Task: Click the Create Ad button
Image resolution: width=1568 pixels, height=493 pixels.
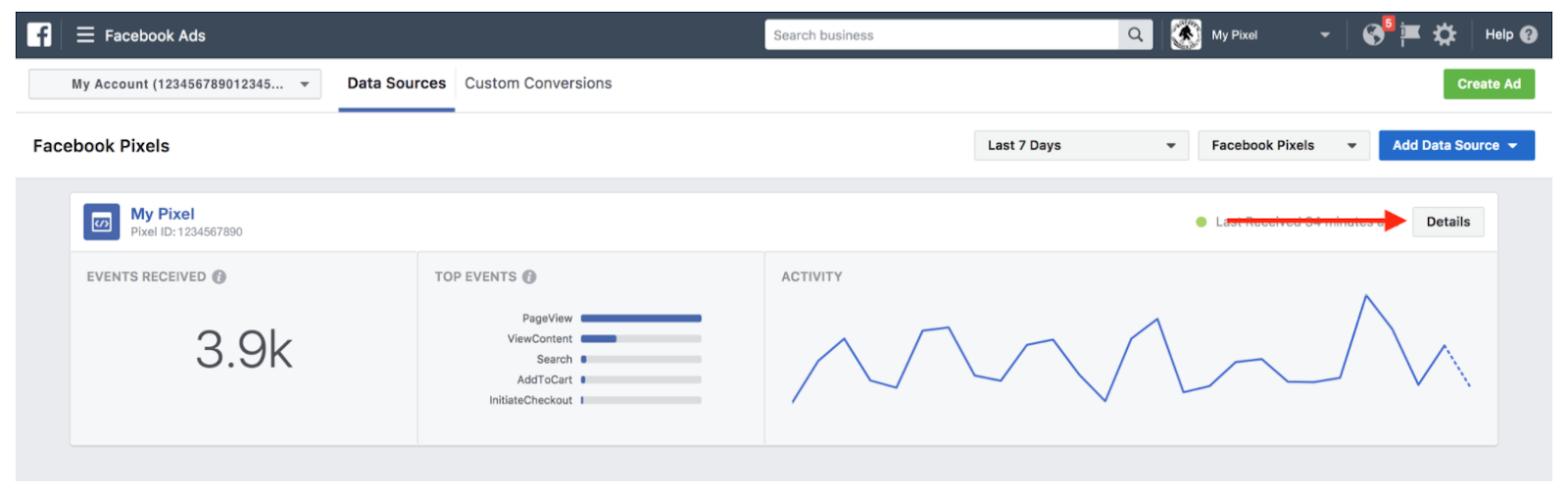Action: pos(1489,84)
